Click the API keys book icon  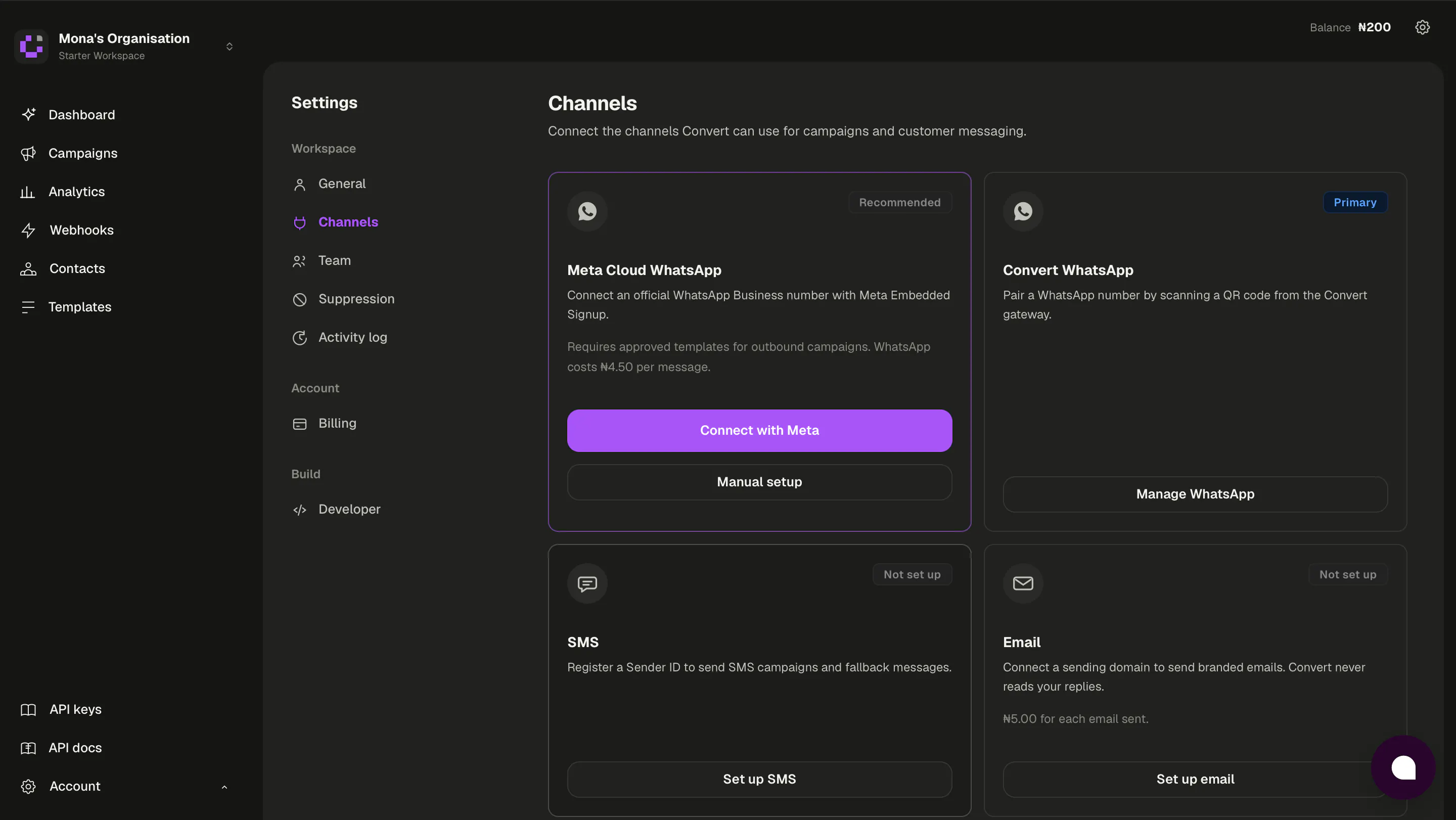[x=28, y=710]
